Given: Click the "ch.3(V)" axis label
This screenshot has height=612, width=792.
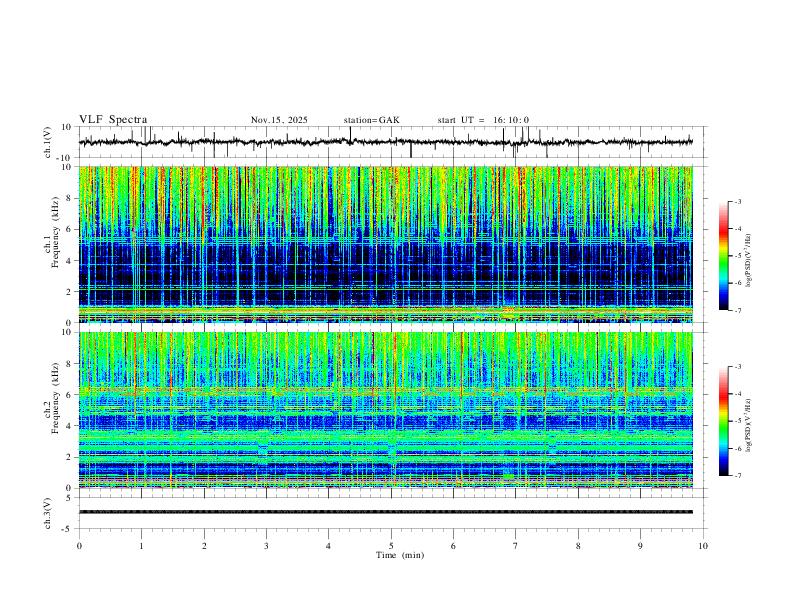Looking at the screenshot, I should pos(48,514).
